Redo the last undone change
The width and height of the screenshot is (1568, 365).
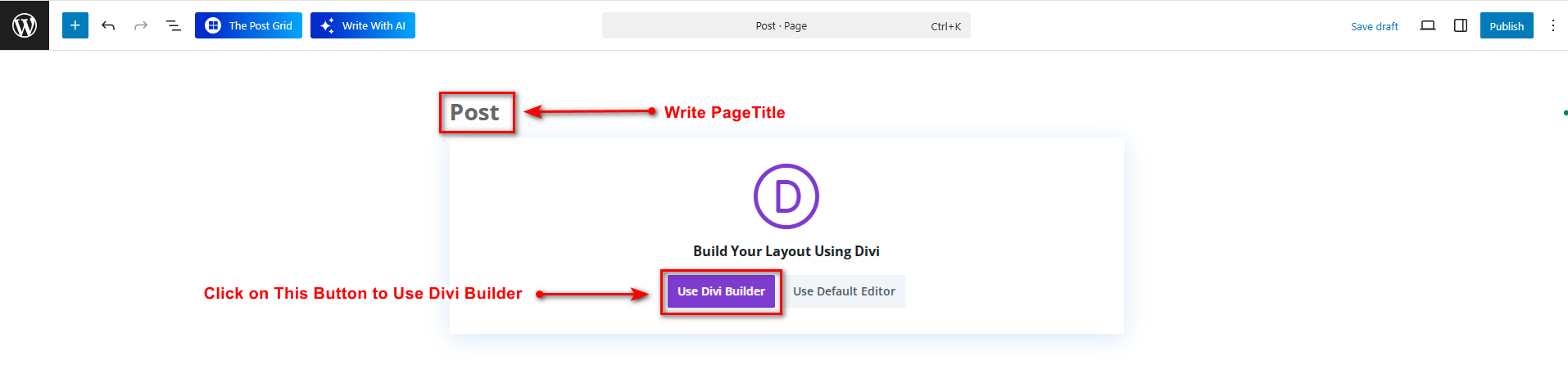141,25
